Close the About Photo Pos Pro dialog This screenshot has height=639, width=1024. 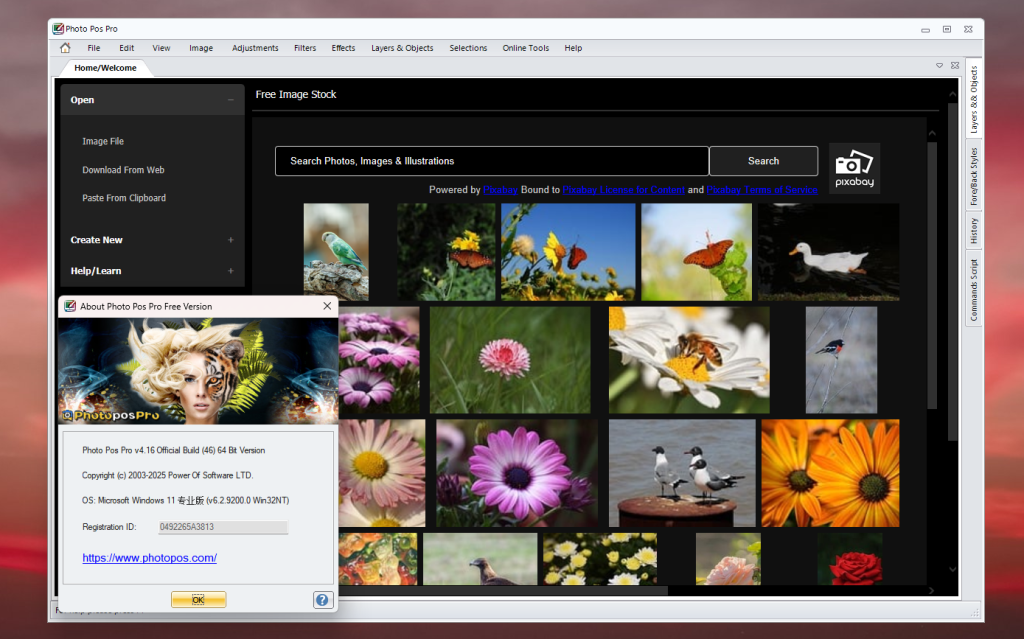pos(327,306)
